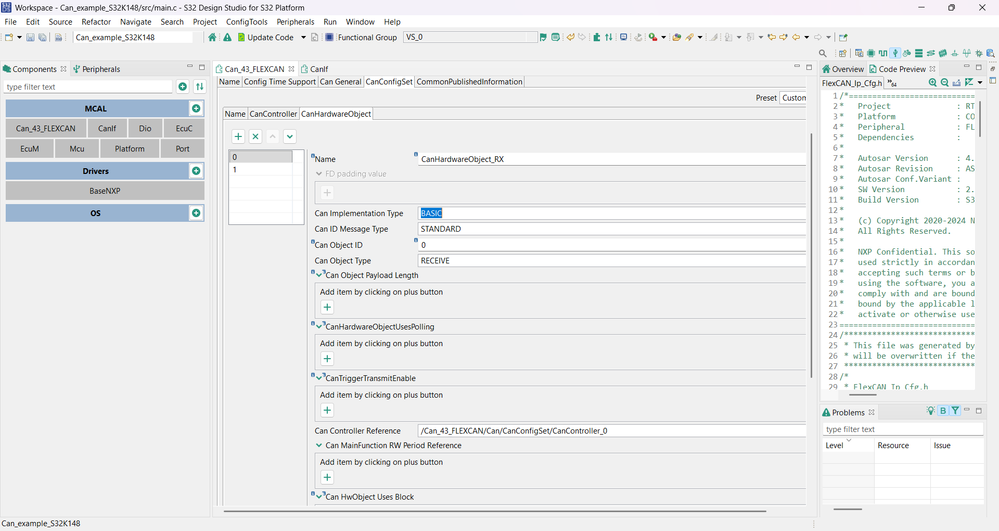
Task: Select the Platform component button
Action: 130,149
